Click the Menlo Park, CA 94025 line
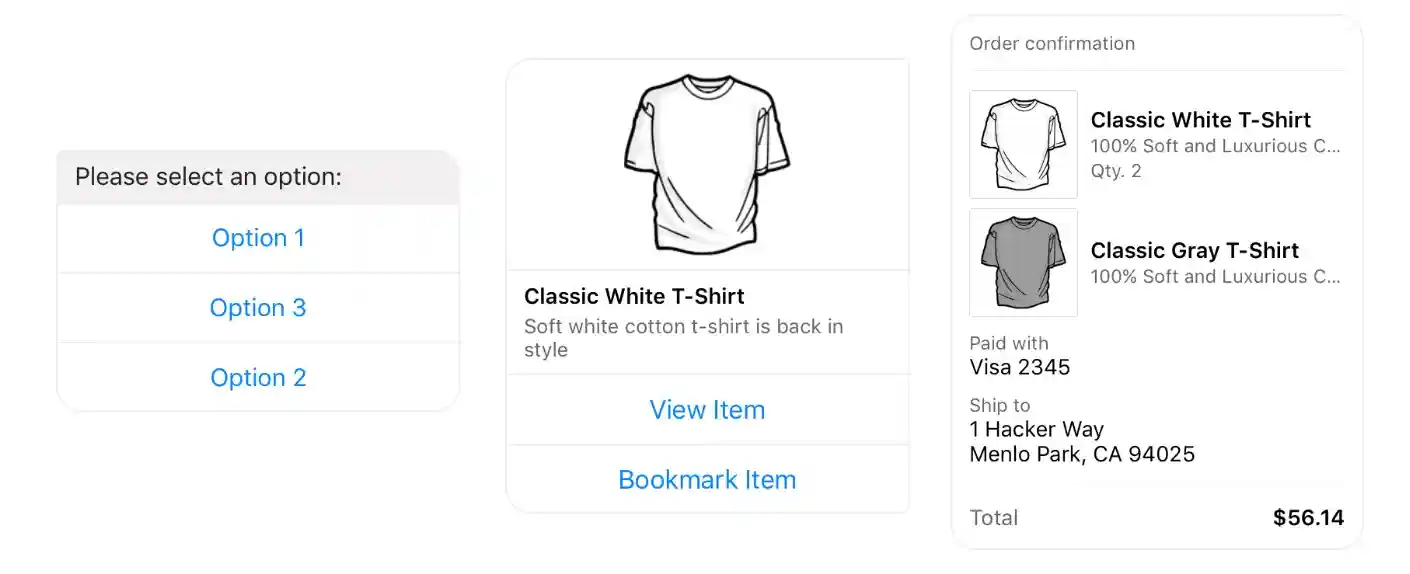The height and width of the screenshot is (574, 1410). [x=1082, y=455]
